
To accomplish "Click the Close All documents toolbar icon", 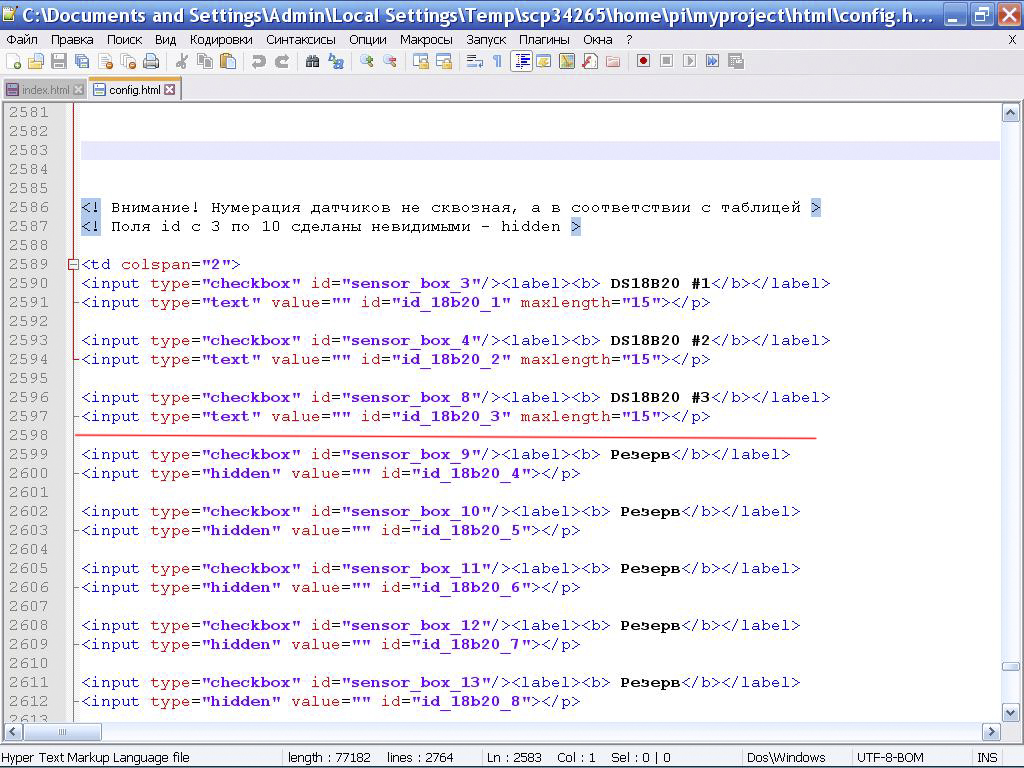I will (128, 61).
